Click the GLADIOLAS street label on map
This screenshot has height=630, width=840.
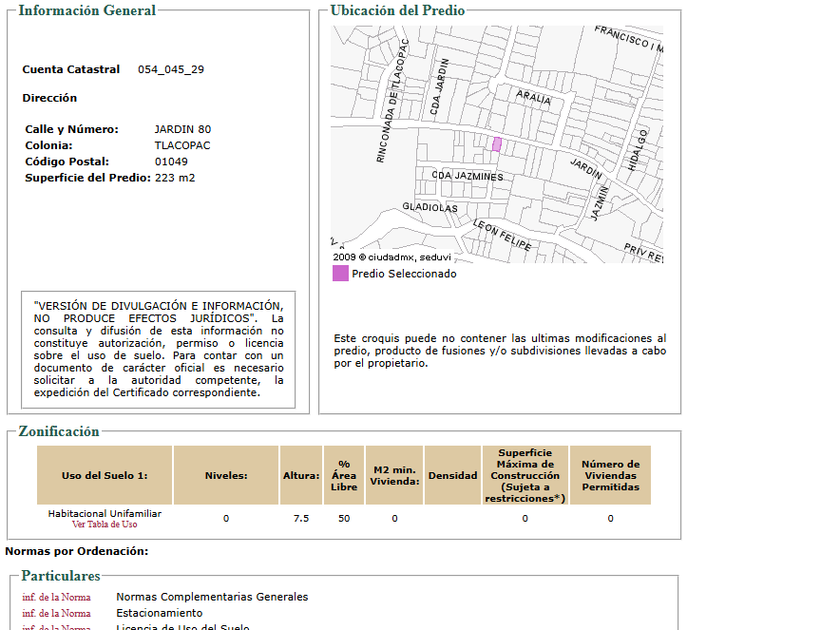(x=429, y=208)
